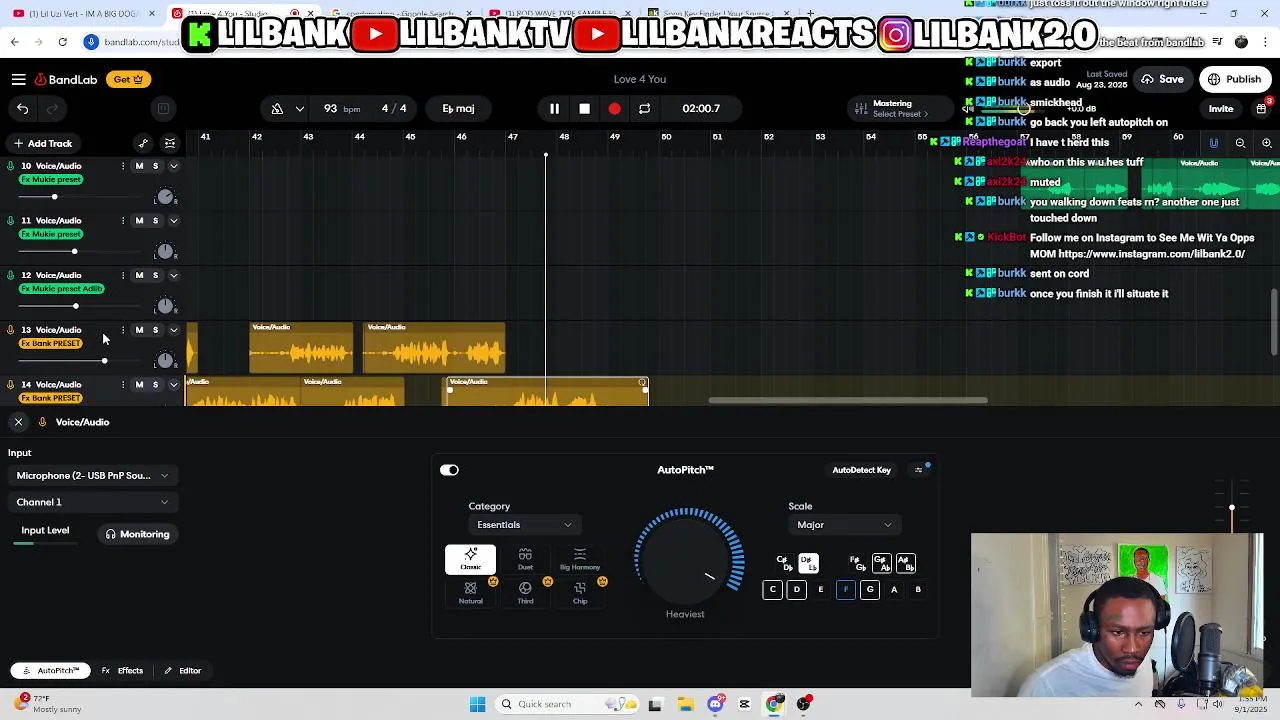Image resolution: width=1280 pixels, height=720 pixels.
Task: Open the Category Essentials dropdown
Action: coord(524,525)
